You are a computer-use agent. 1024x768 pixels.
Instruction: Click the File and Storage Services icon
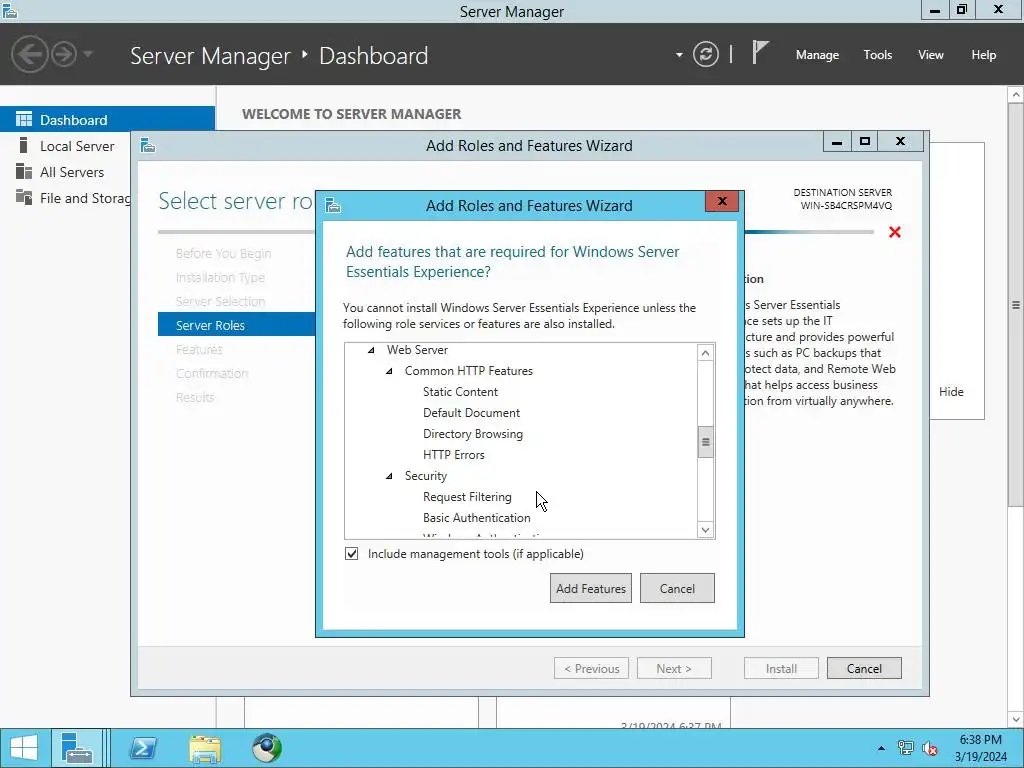[x=24, y=197]
